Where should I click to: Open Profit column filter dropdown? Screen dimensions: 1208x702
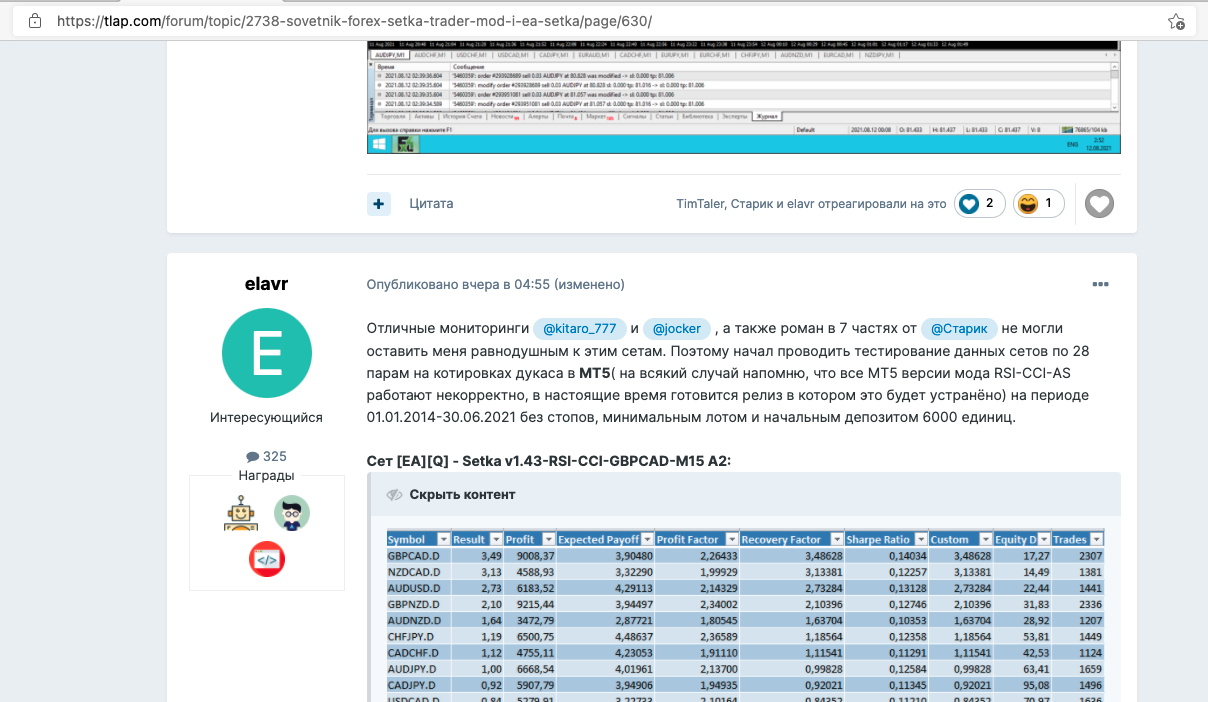point(548,539)
